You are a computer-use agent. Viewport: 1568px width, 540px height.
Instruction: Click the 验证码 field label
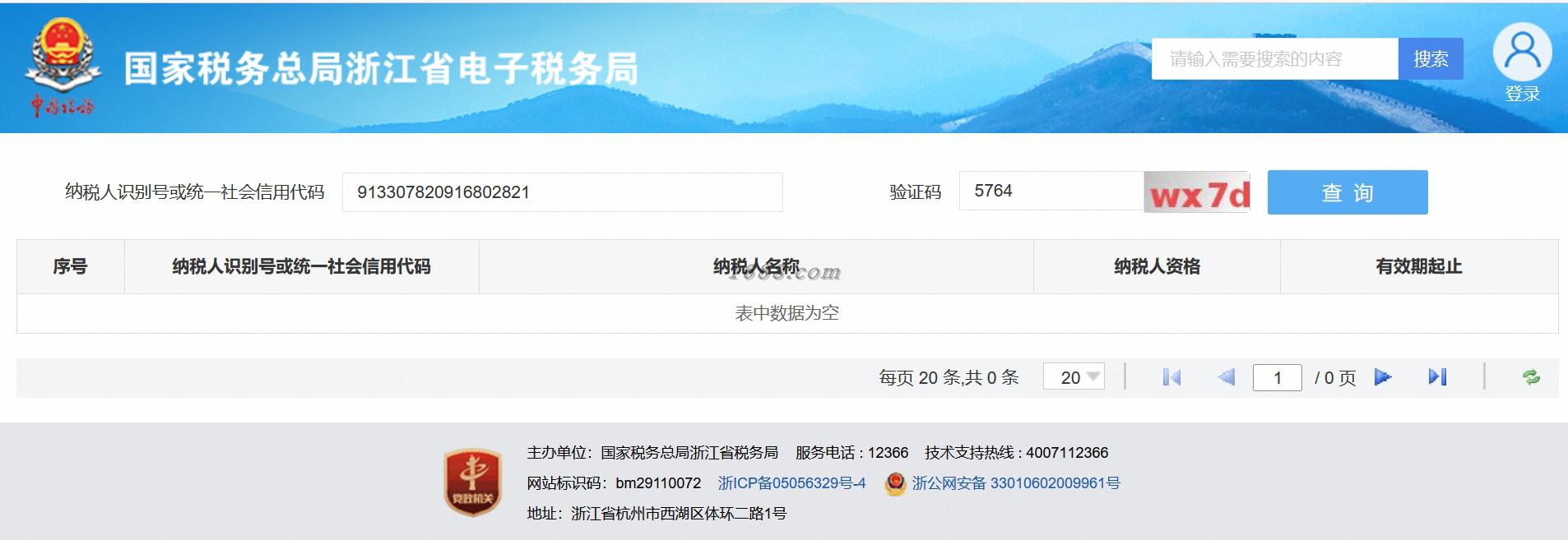tap(915, 192)
